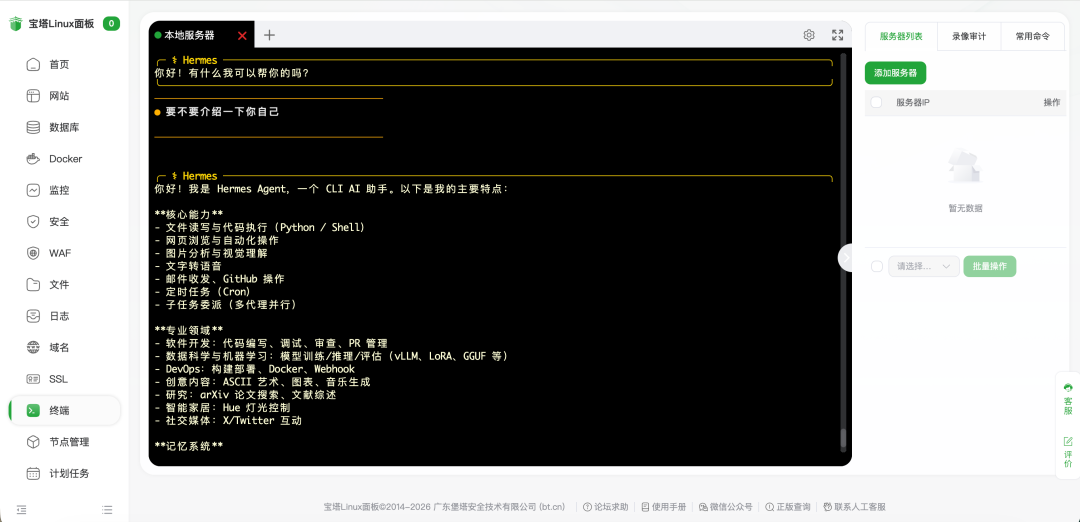Screen dimensions: 1080x522
Task: Click the 暂无数据 empty-state text
Action: [965, 208]
